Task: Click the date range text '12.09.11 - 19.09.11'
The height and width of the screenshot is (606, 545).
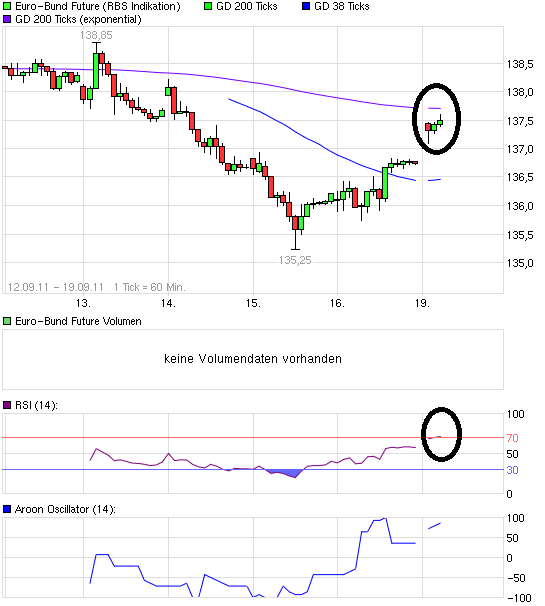Action: 56,287
